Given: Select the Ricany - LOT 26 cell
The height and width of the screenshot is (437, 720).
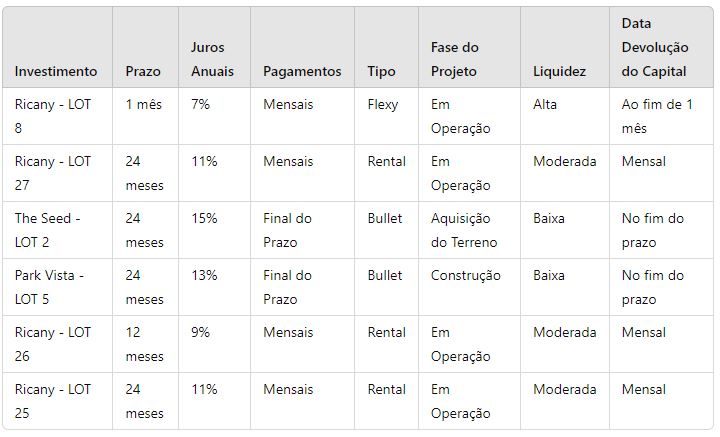Looking at the screenshot, I should (53, 344).
